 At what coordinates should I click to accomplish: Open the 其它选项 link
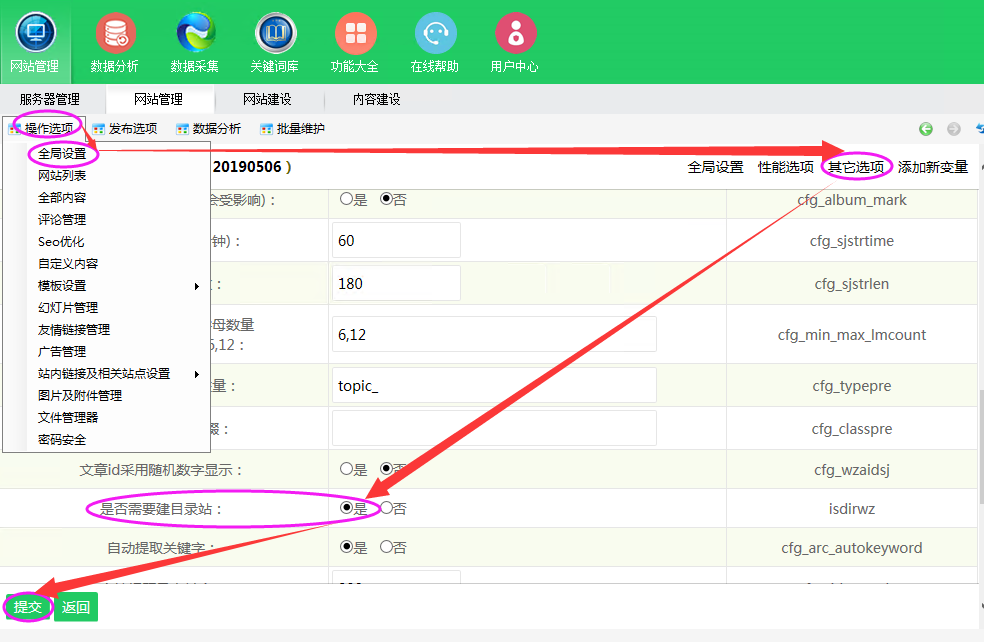point(856,167)
